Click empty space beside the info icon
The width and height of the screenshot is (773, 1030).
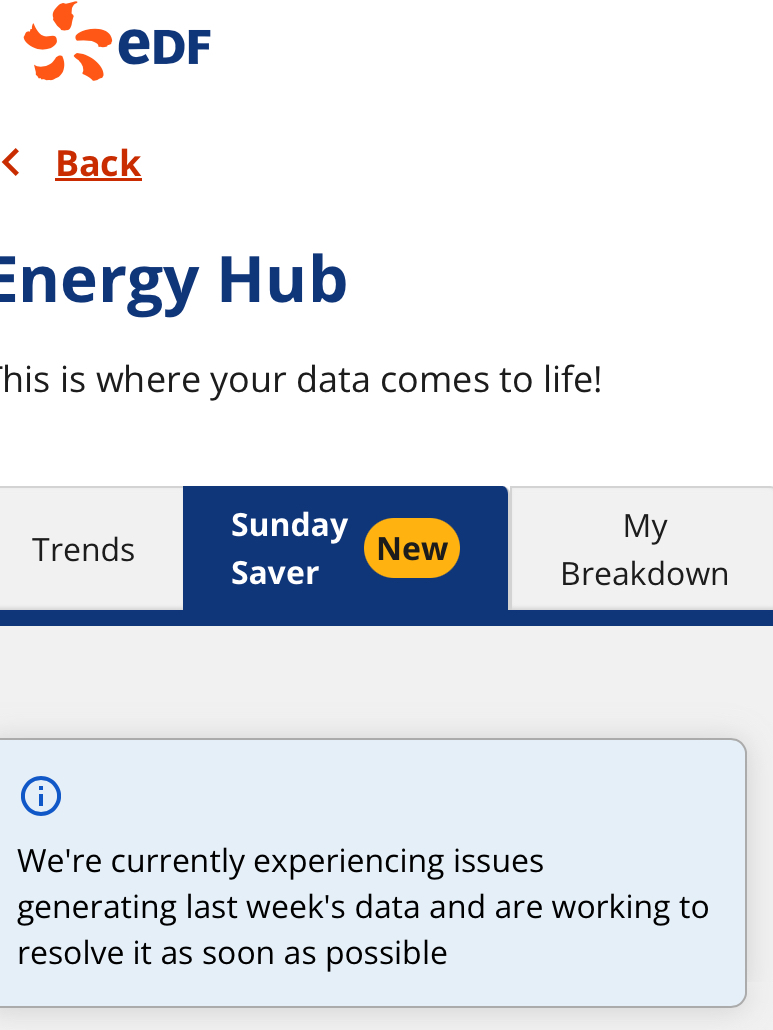tap(394, 796)
